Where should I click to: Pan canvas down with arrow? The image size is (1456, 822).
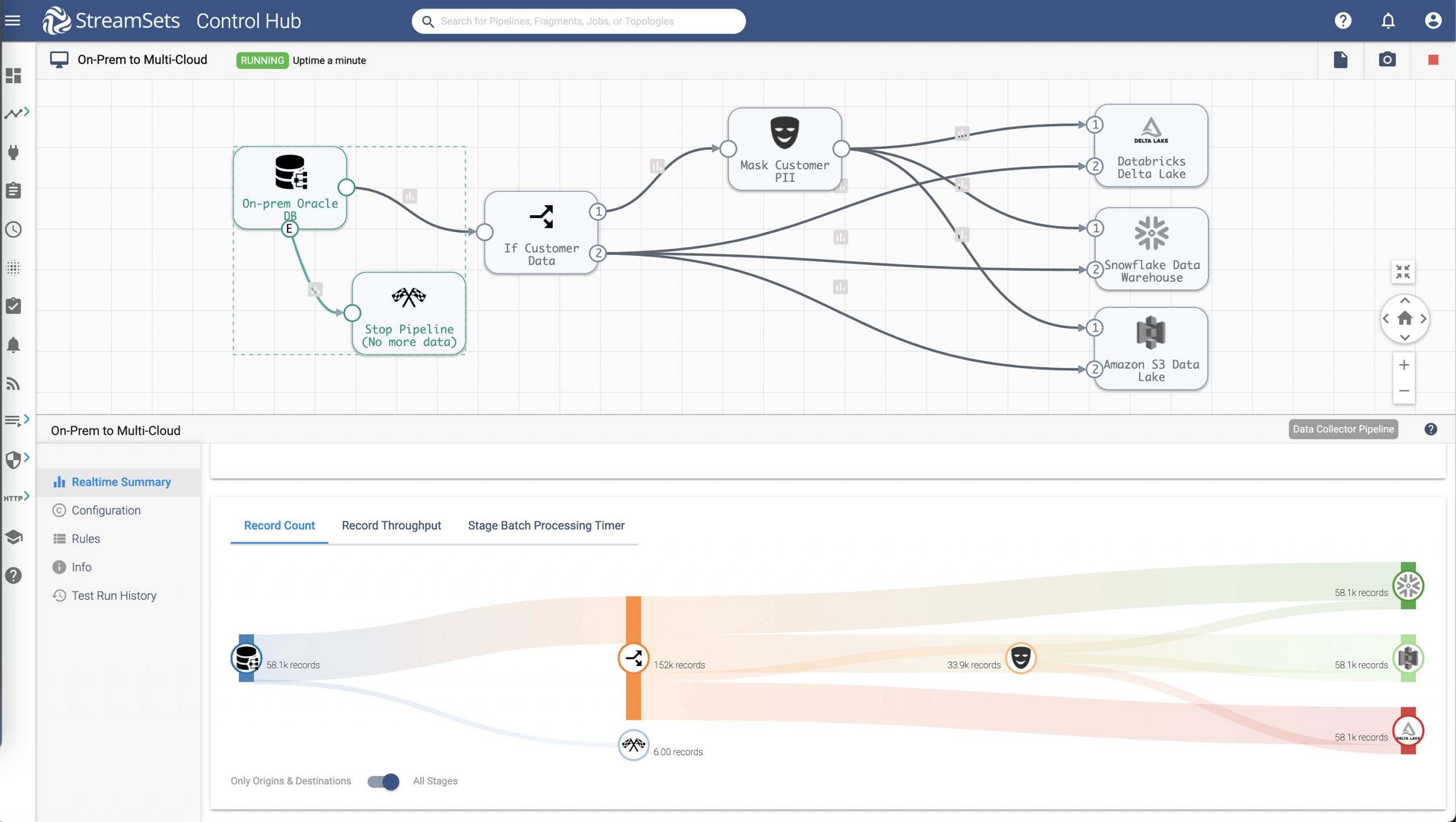coord(1404,337)
